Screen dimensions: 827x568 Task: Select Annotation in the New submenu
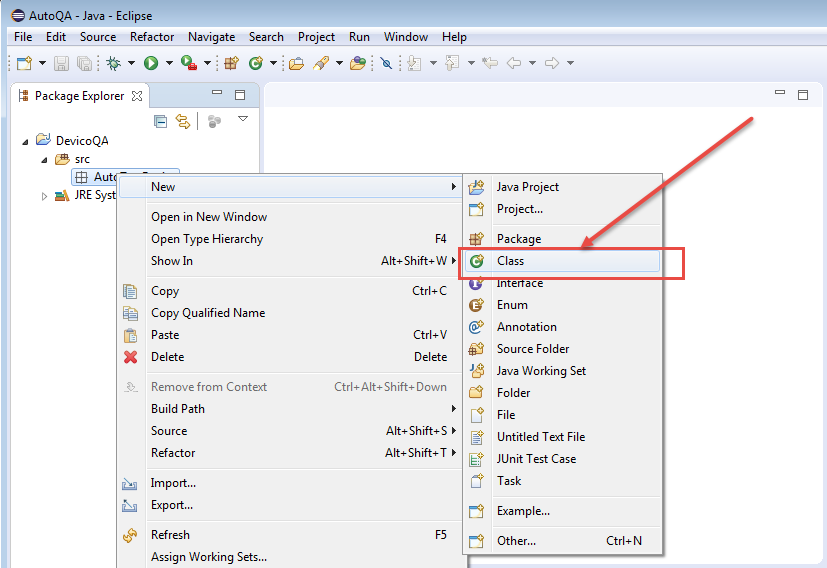(562, 327)
